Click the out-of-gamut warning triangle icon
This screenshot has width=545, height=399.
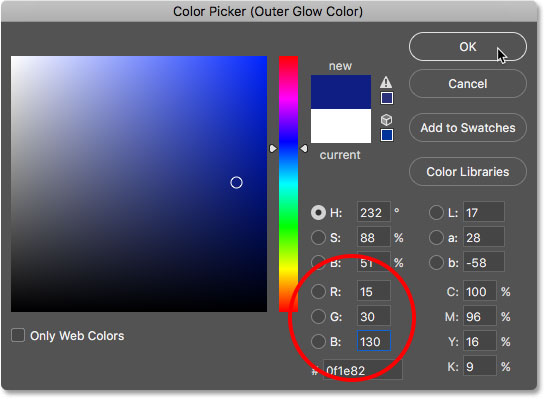point(386,82)
